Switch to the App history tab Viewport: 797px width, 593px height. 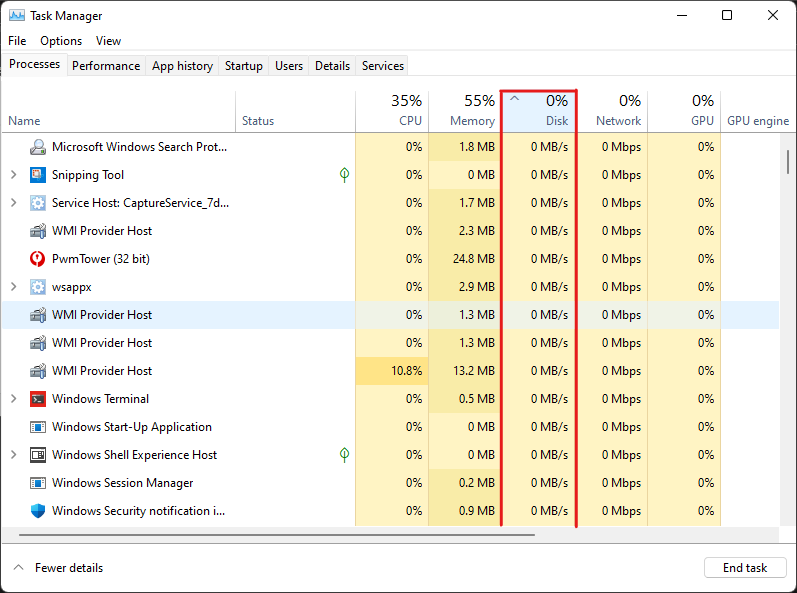click(x=182, y=66)
